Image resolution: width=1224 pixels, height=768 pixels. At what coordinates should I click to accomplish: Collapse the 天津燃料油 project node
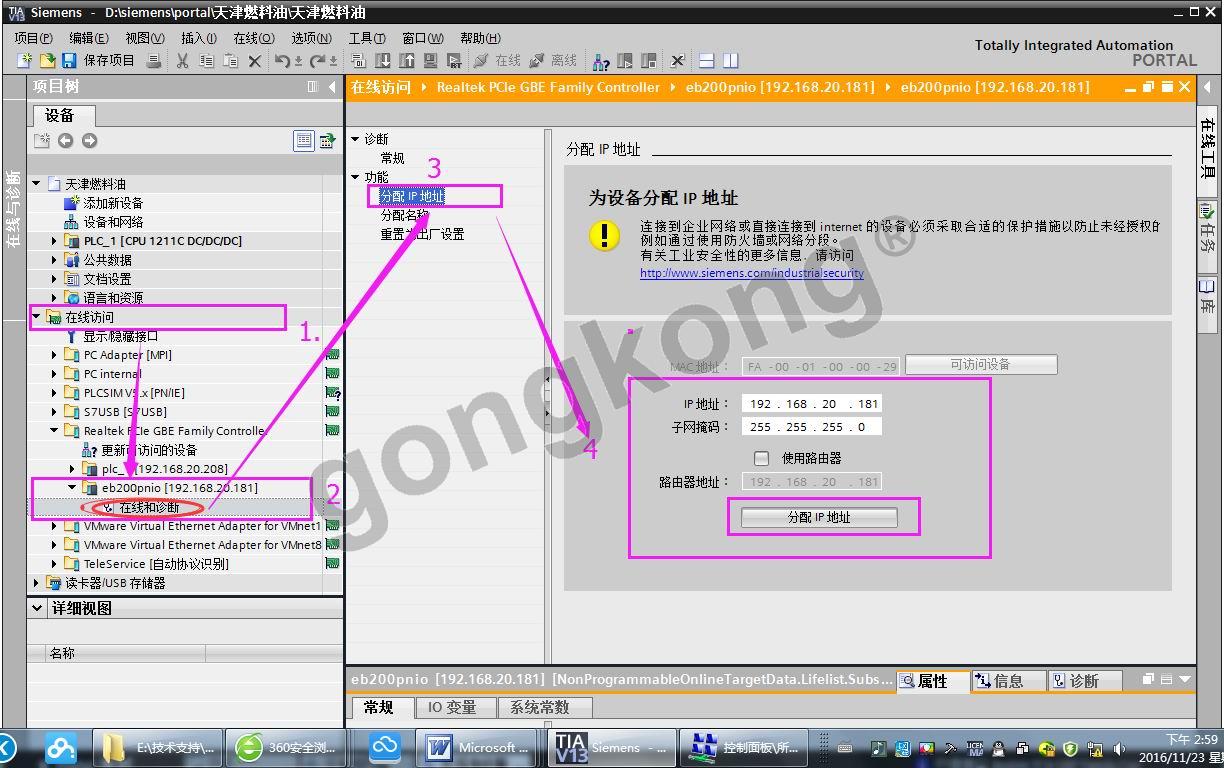coord(37,184)
